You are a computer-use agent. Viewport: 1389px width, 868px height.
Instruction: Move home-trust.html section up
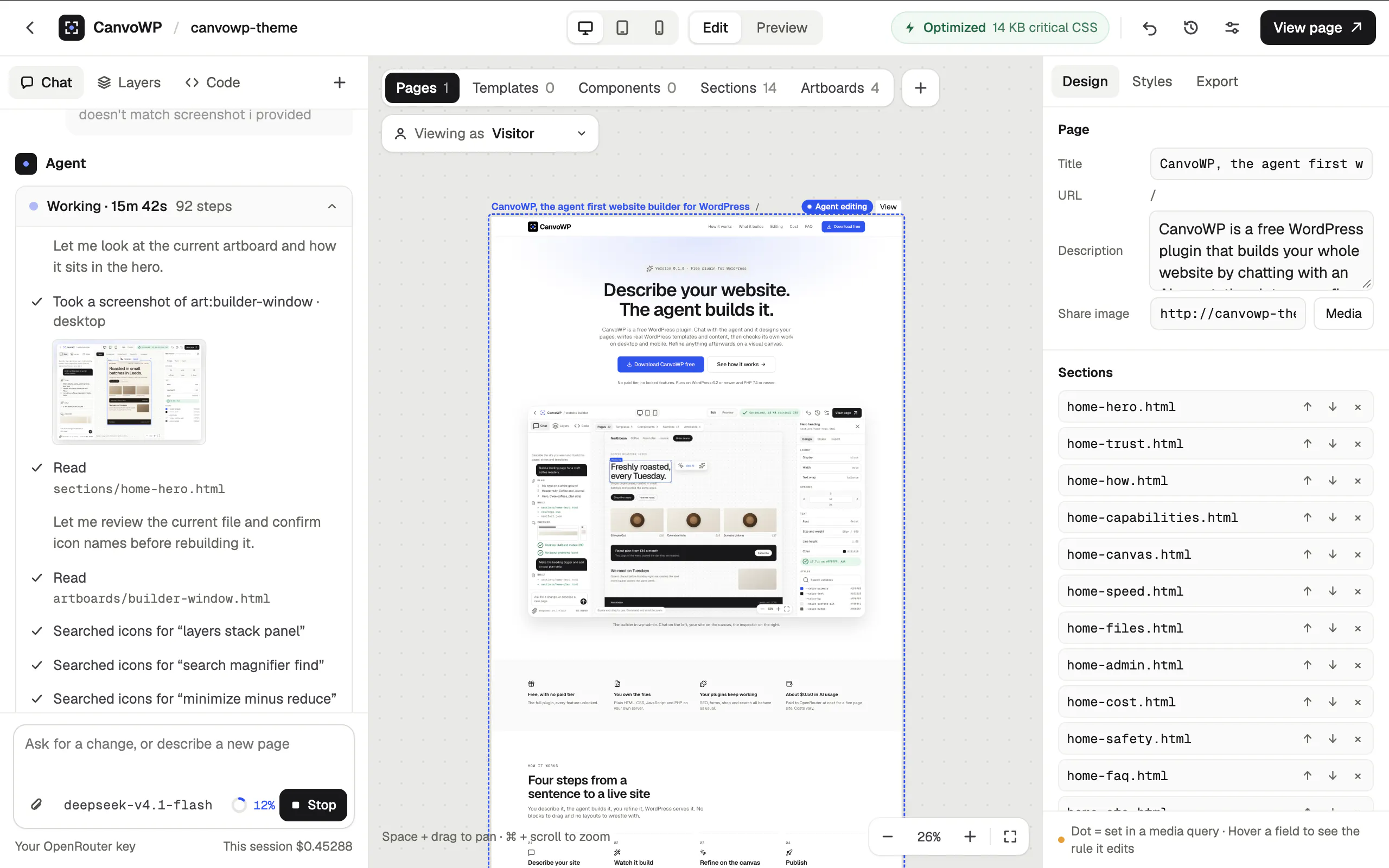tap(1308, 444)
